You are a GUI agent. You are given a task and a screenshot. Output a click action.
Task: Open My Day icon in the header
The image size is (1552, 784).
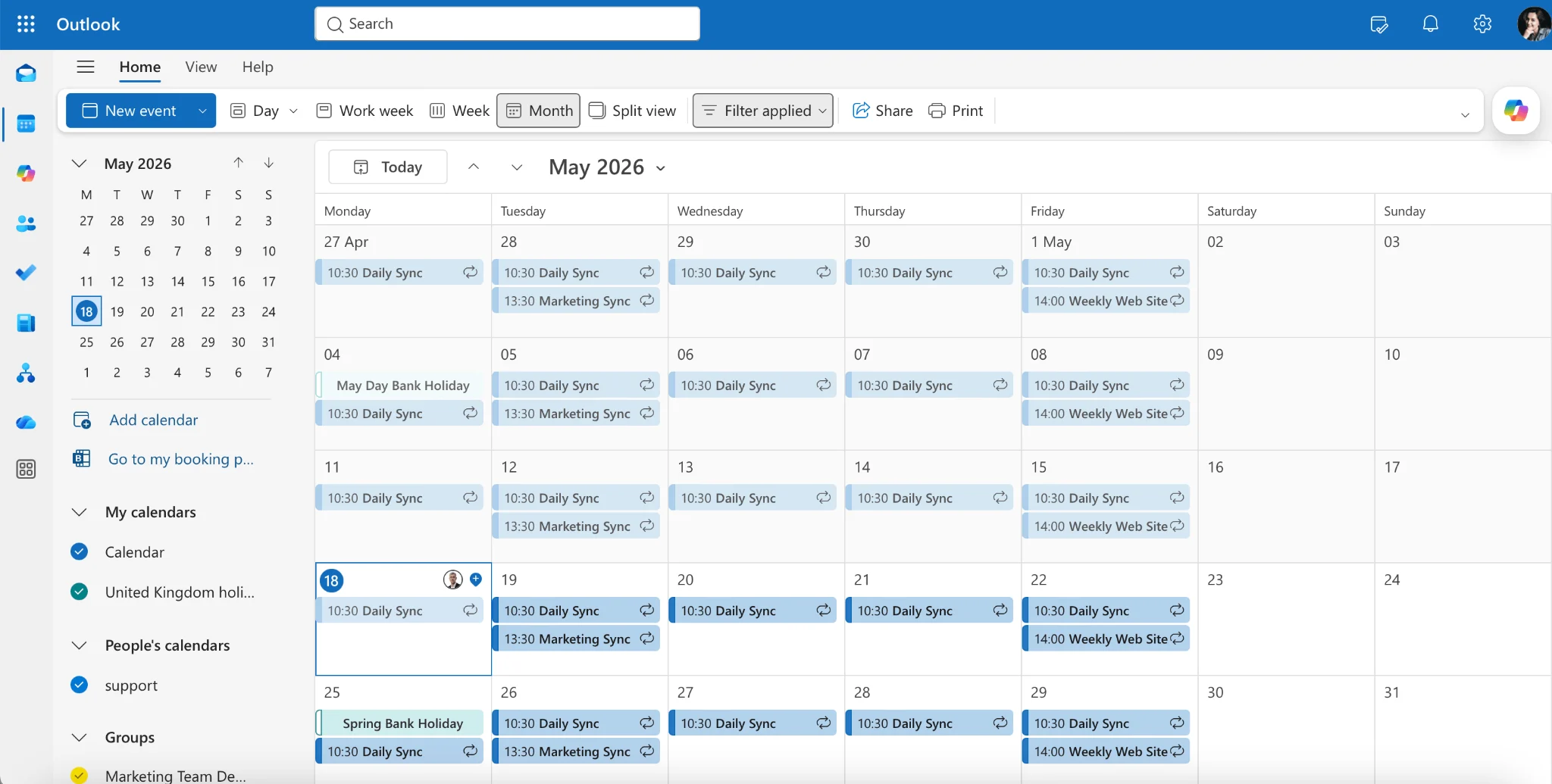[x=1379, y=24]
